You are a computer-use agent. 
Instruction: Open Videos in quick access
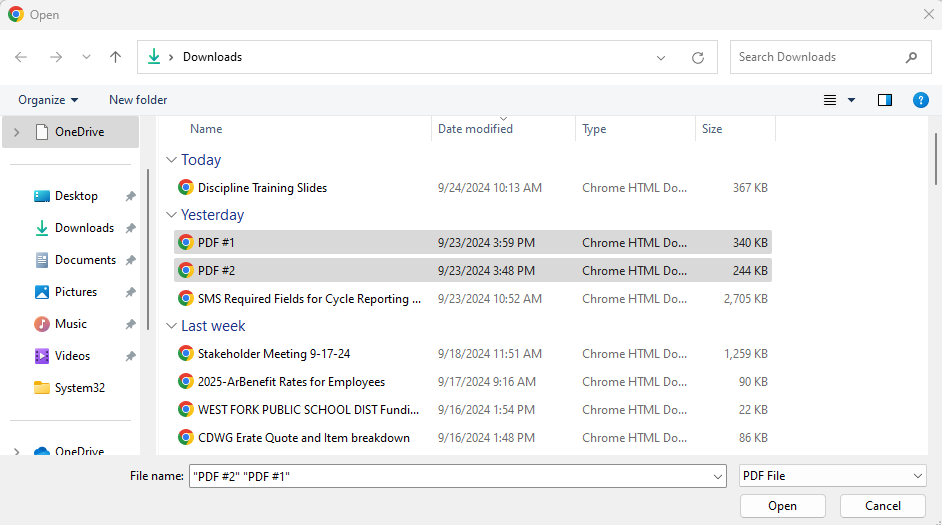point(72,356)
